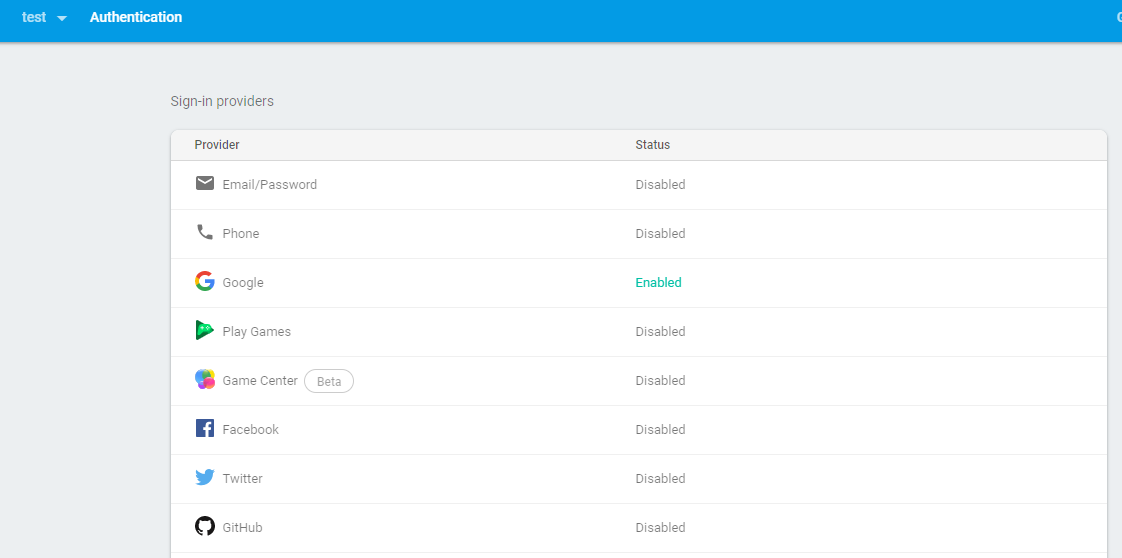Click the Game Center bubbles icon
The width and height of the screenshot is (1122, 558).
(x=205, y=379)
